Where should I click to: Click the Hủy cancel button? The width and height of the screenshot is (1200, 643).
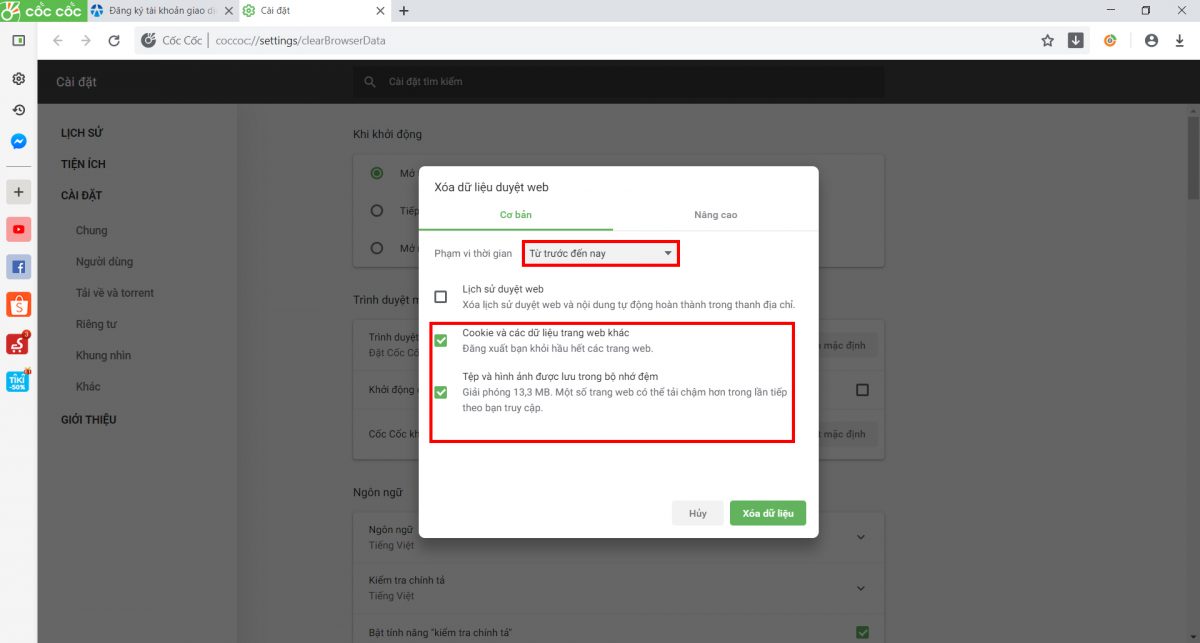click(x=697, y=513)
